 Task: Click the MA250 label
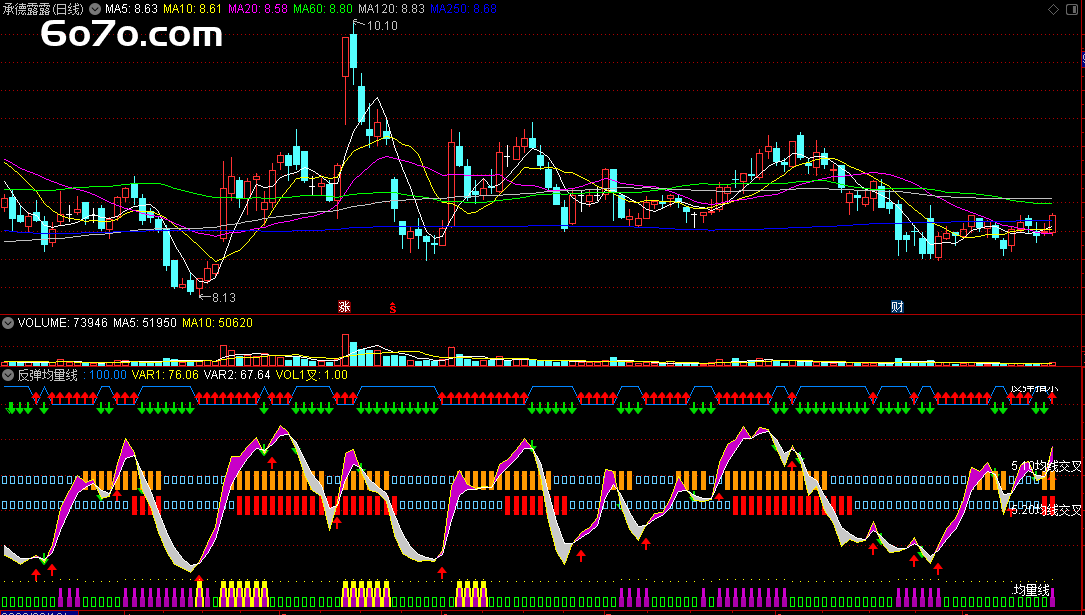pos(463,9)
